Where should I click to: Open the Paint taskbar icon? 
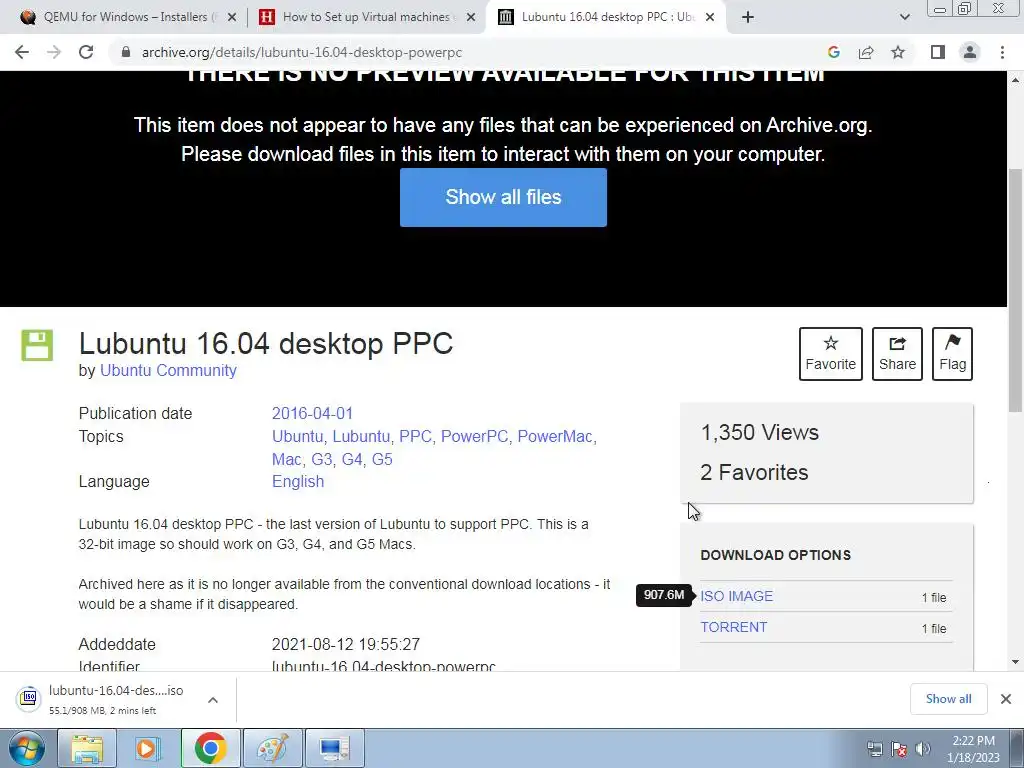click(272, 748)
